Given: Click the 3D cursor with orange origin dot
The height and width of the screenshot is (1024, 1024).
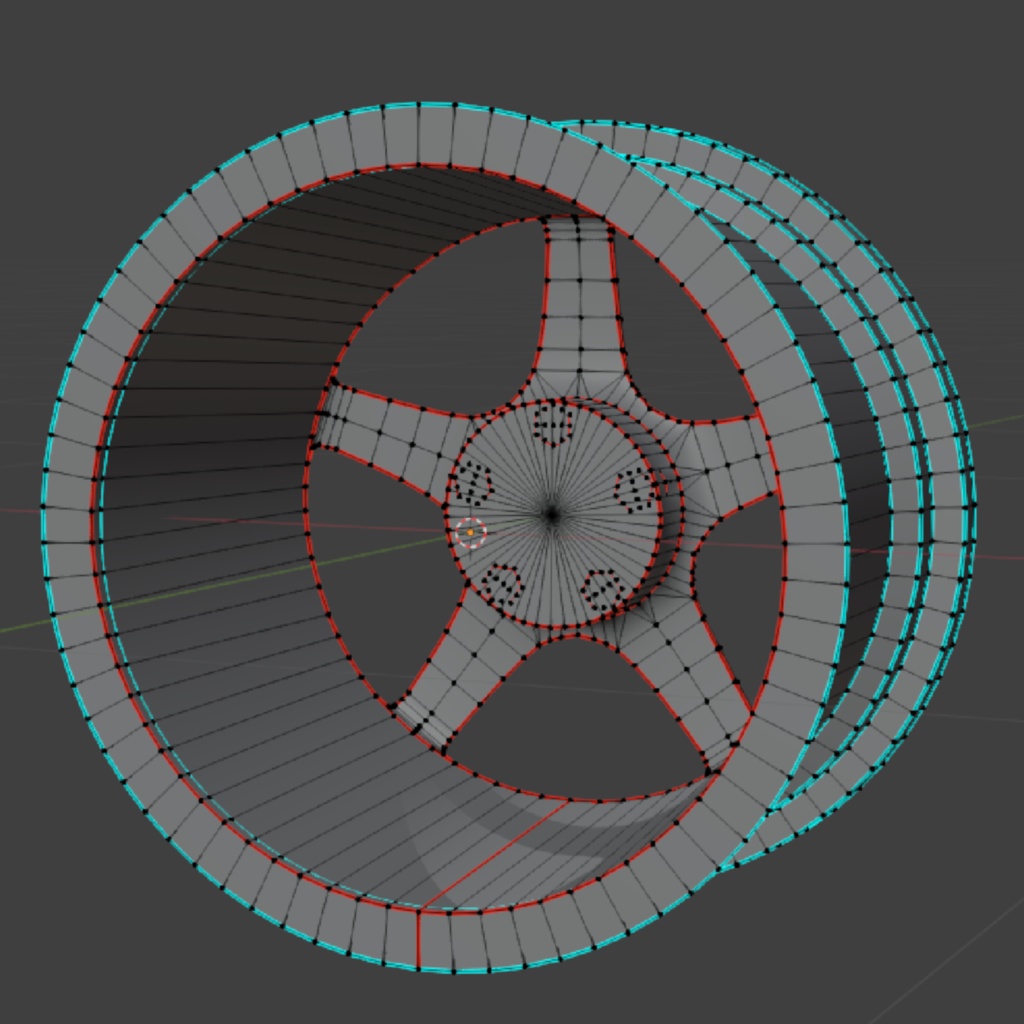Looking at the screenshot, I should (x=470, y=533).
